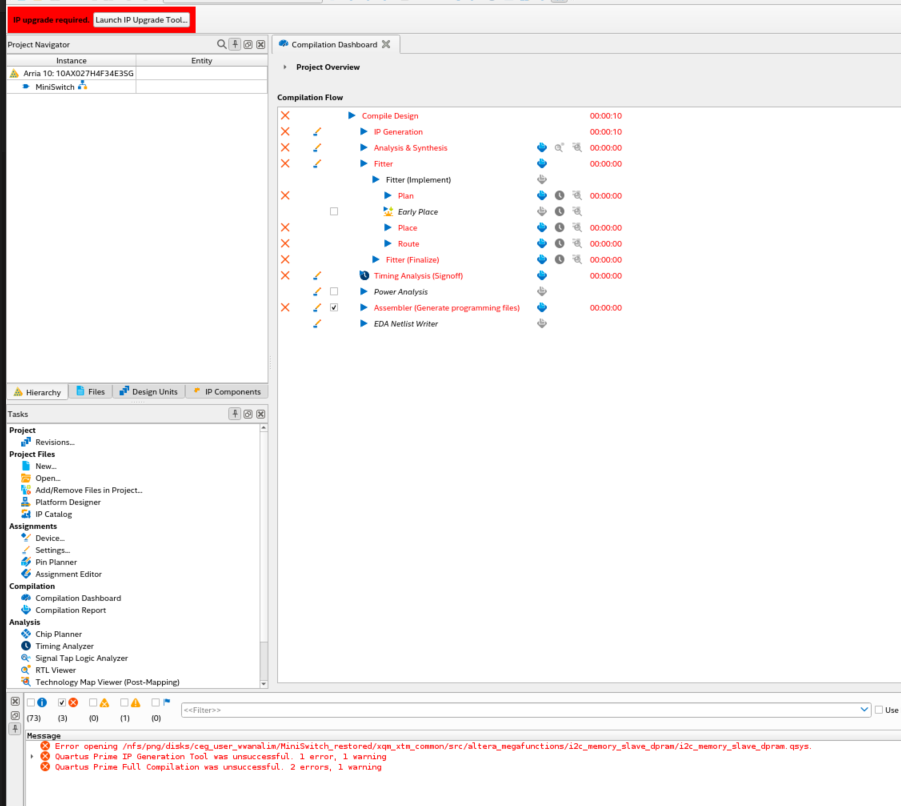
Task: Click the message Filter input field
Action: point(520,709)
